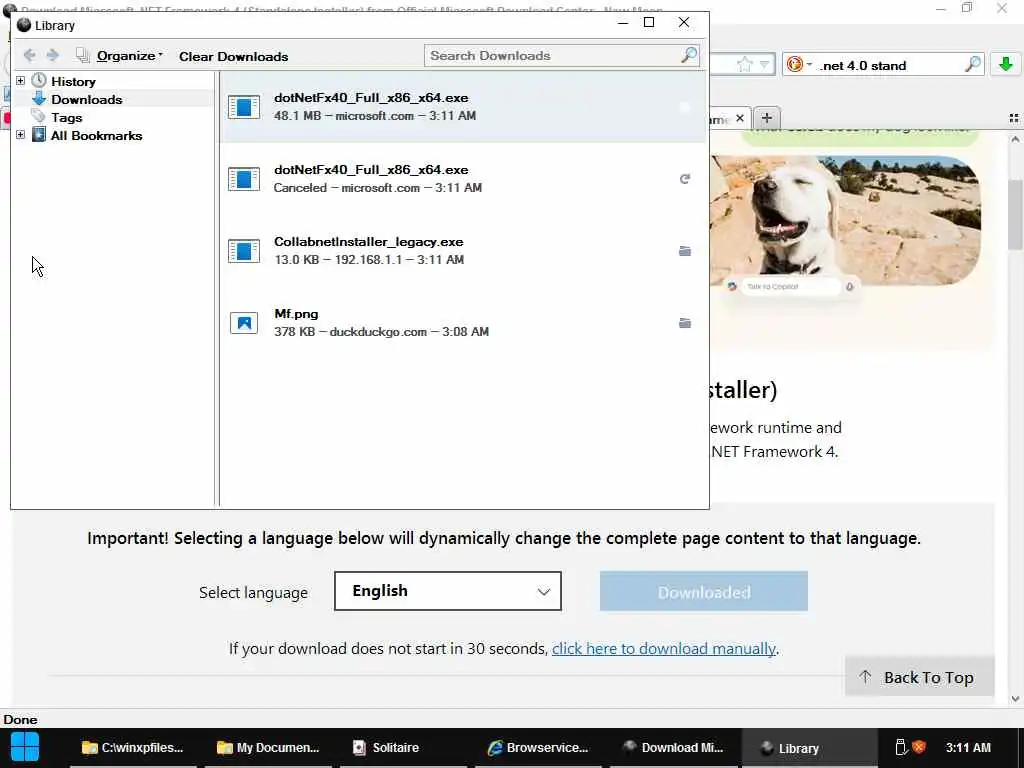Close the current browser tab

[x=739, y=118]
